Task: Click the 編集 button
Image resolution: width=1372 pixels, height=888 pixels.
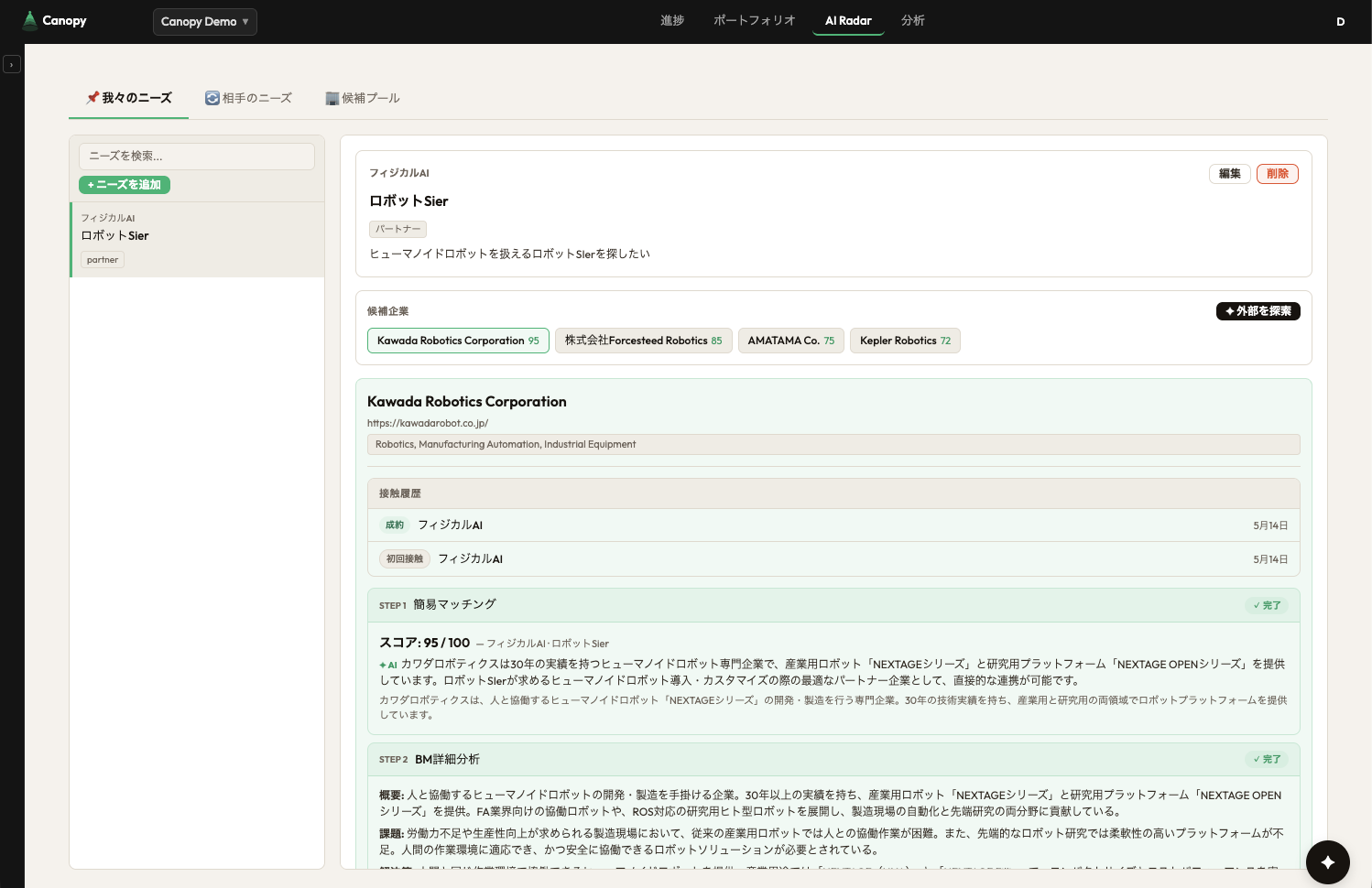Action: [1230, 174]
